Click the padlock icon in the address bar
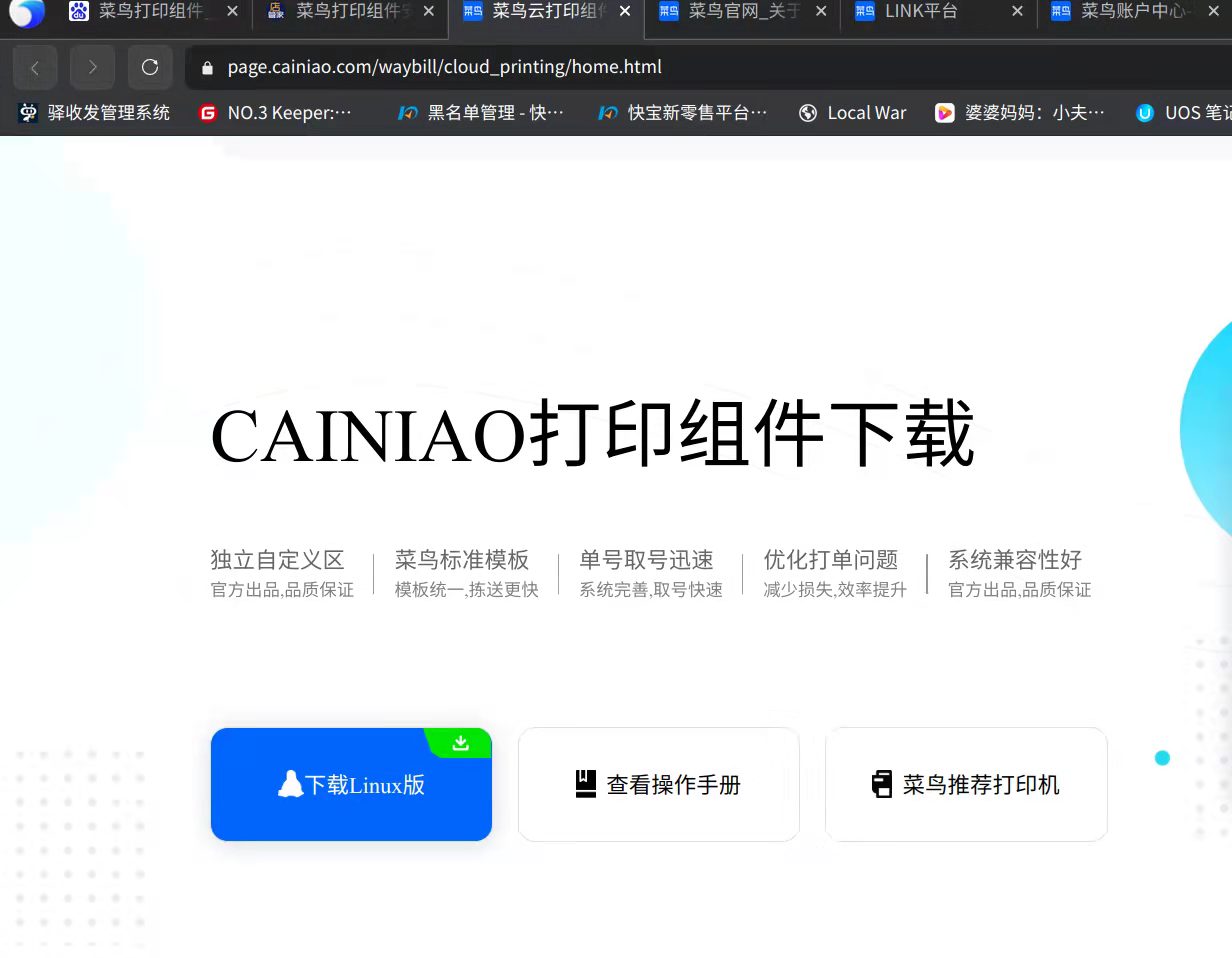Image resolution: width=1232 pixels, height=958 pixels. click(206, 67)
